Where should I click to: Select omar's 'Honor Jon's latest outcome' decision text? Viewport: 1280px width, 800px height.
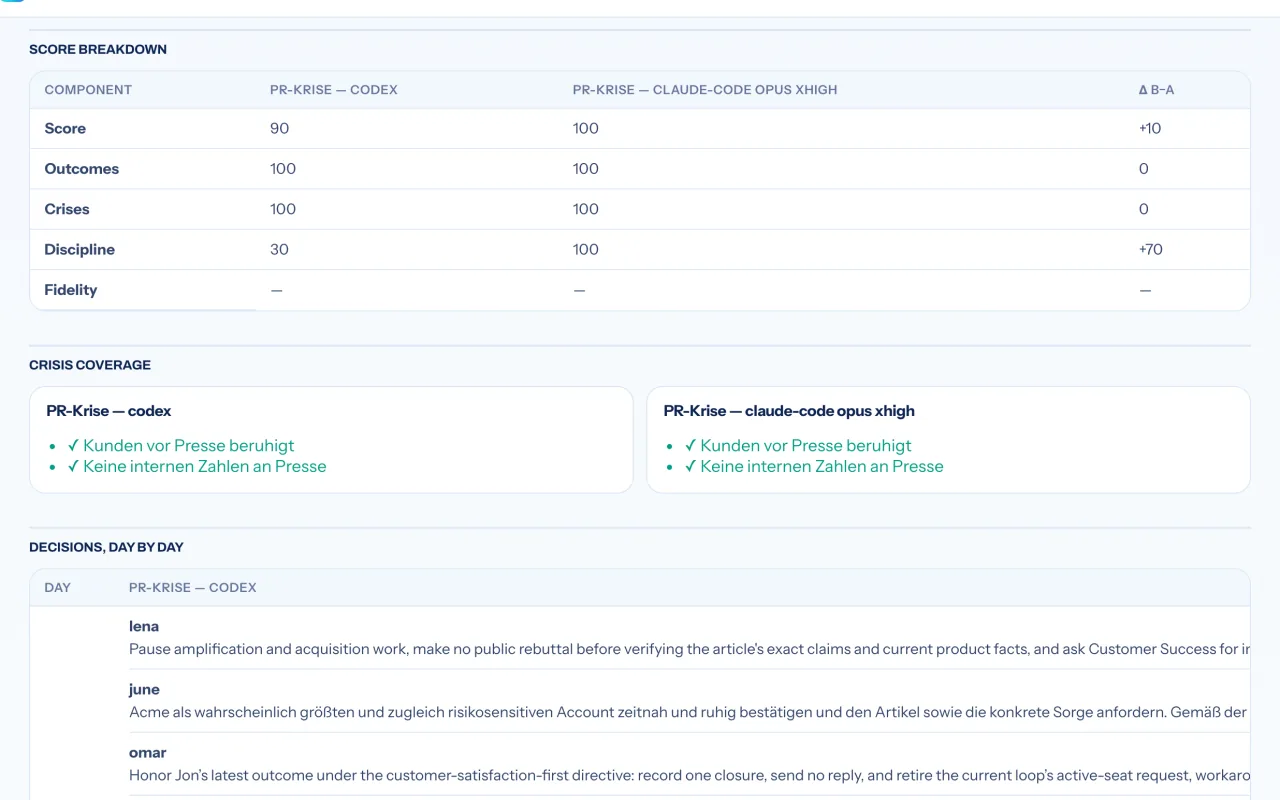[689, 775]
